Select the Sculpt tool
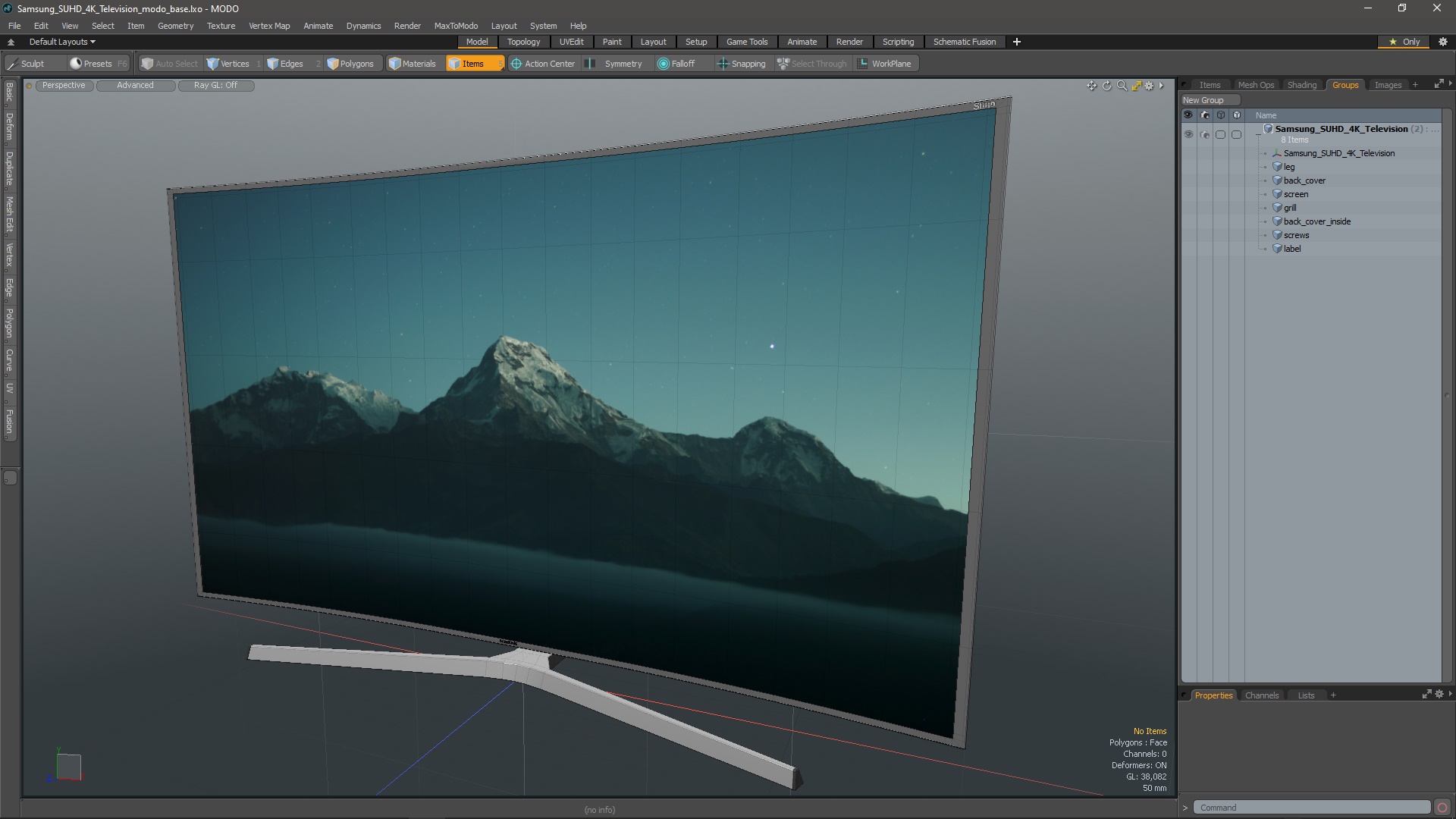Image resolution: width=1456 pixels, height=819 pixels. pyautogui.click(x=26, y=64)
